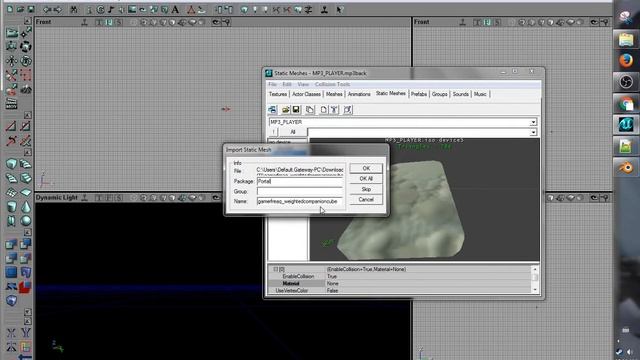Toggle realtime preview in right Front viewport
640x360 pixels.
coord(462,22)
